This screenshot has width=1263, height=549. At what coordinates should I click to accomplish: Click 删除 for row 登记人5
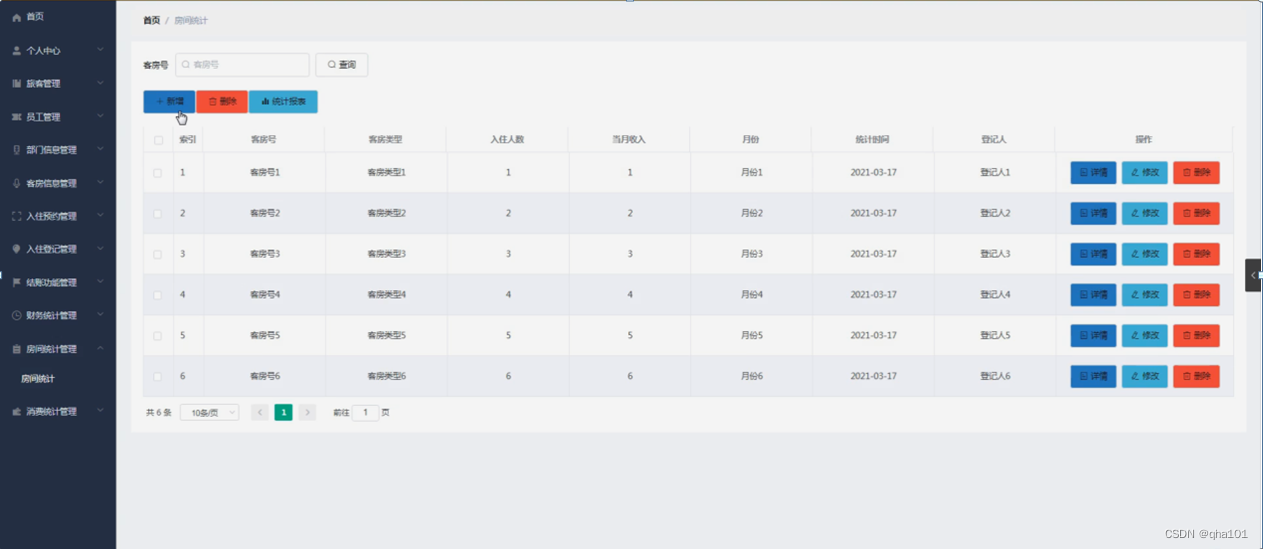click(1196, 335)
